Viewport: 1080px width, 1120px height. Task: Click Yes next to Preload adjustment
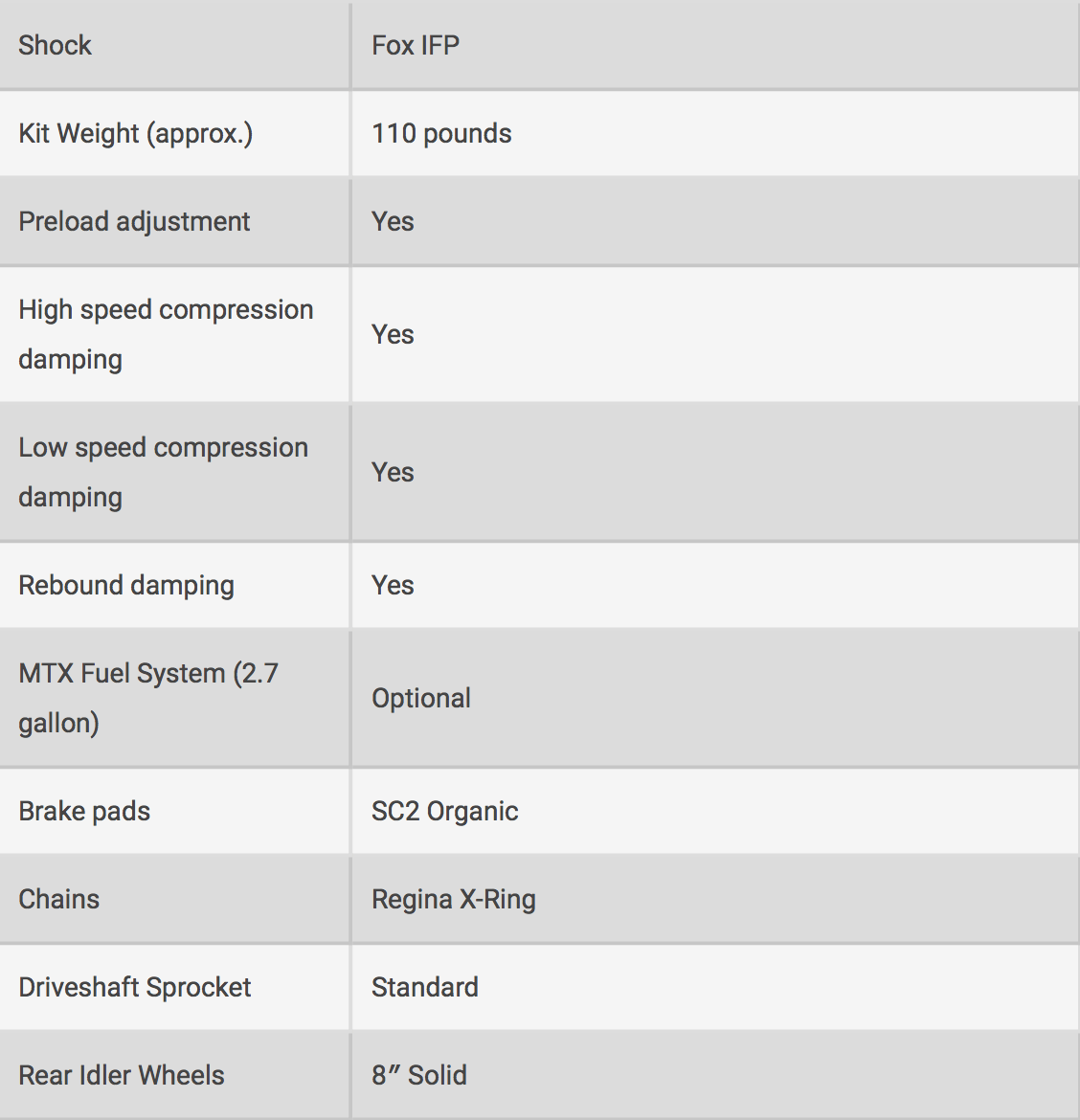point(393,221)
